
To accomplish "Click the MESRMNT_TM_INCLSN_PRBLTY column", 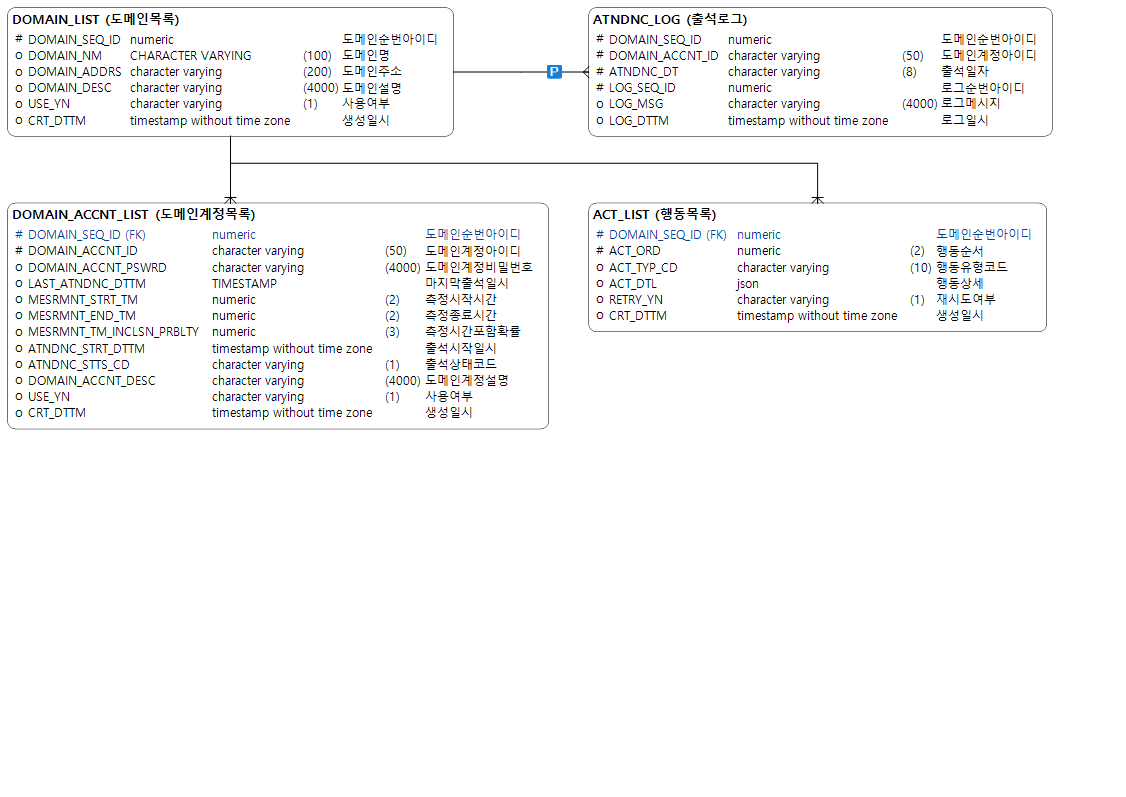I will coord(113,332).
